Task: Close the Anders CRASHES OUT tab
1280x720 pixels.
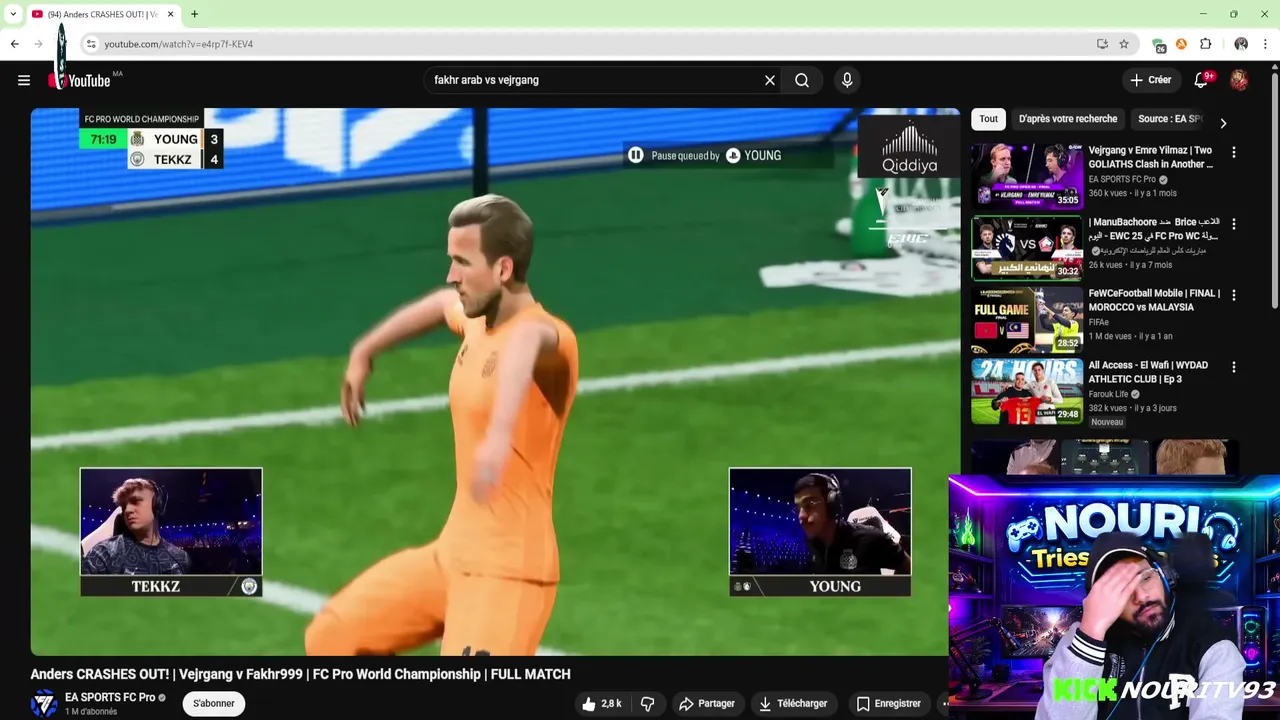Action: click(x=170, y=14)
